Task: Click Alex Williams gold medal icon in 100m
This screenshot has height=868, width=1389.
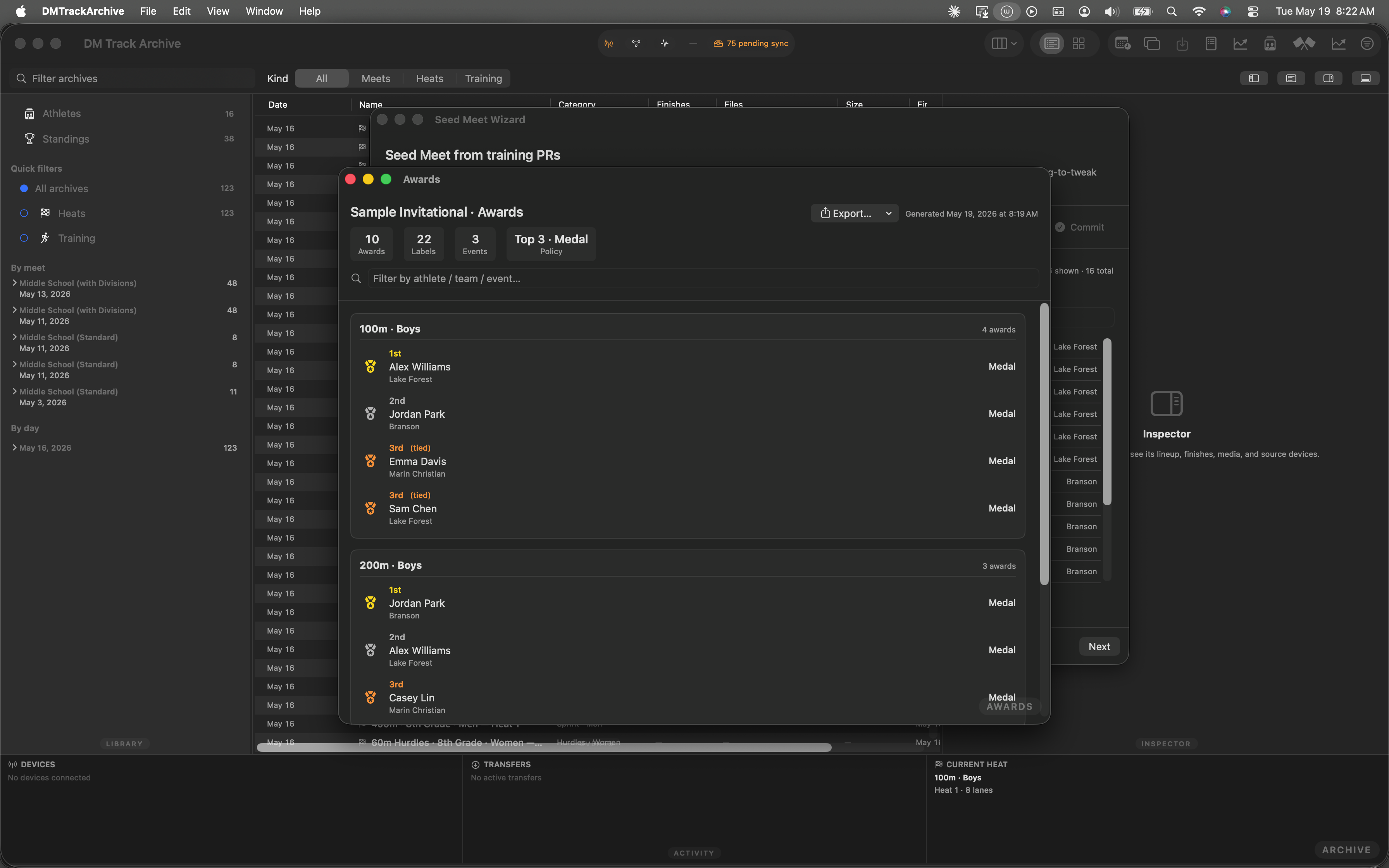Action: 370,366
